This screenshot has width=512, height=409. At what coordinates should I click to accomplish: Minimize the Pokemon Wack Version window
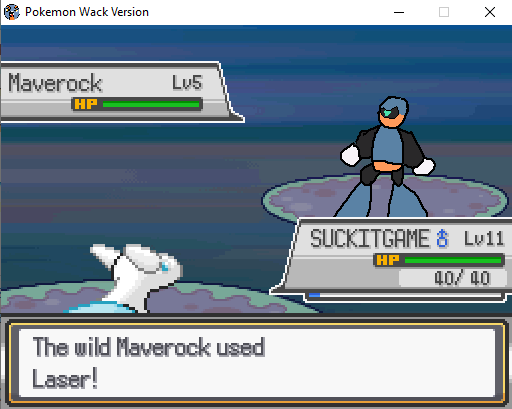click(399, 12)
